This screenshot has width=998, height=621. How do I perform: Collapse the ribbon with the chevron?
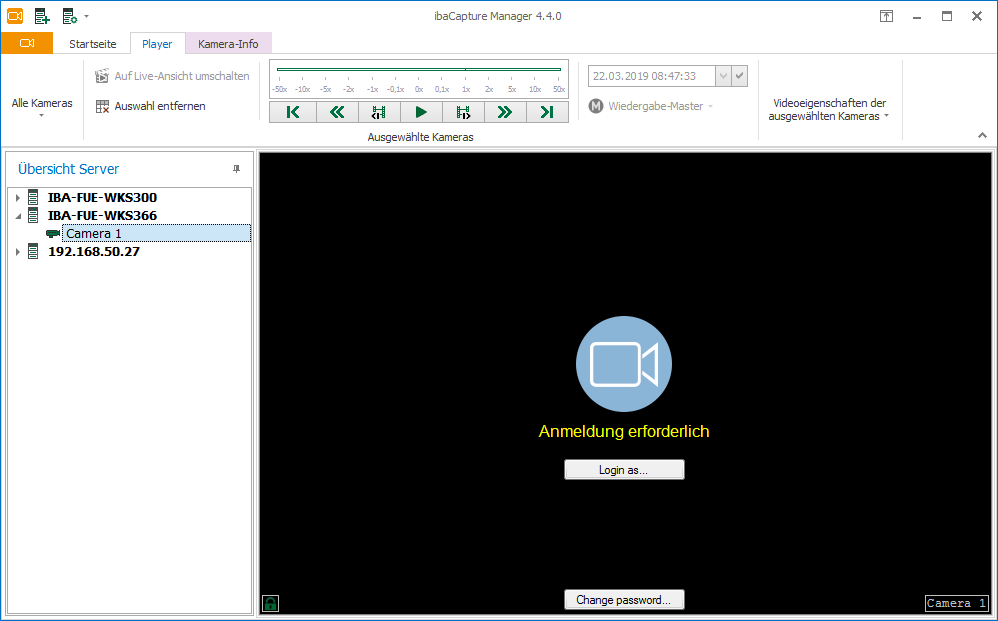tap(982, 136)
